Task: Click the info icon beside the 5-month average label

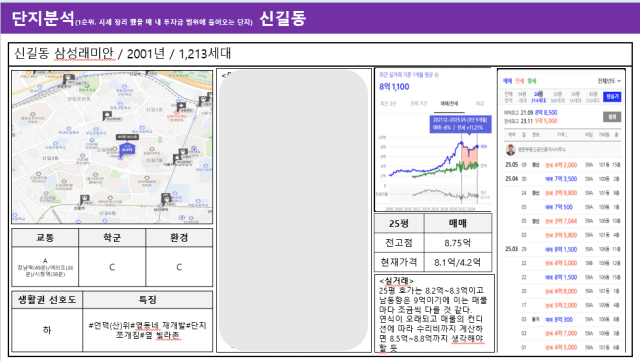Action: pyautogui.click(x=436, y=75)
